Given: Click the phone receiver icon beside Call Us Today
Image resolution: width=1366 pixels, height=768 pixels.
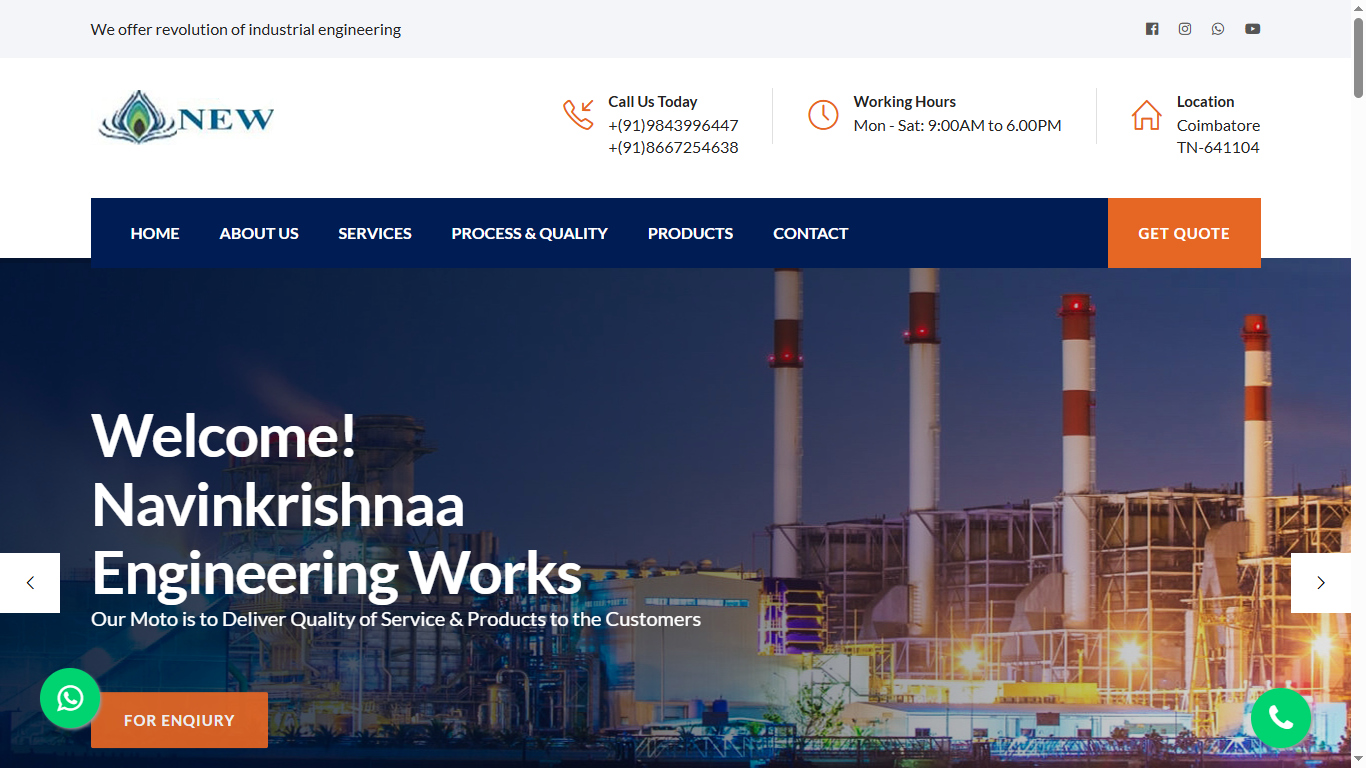Looking at the screenshot, I should tap(578, 114).
